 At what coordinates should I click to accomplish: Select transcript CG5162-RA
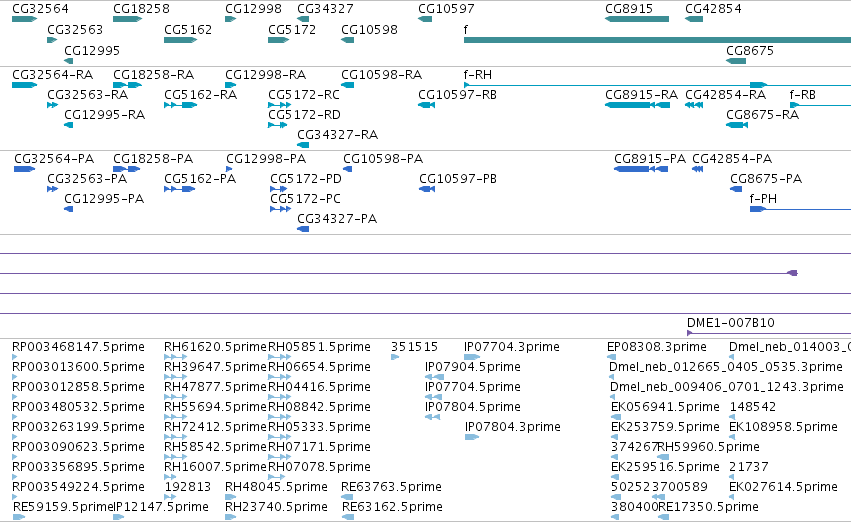tap(200, 94)
